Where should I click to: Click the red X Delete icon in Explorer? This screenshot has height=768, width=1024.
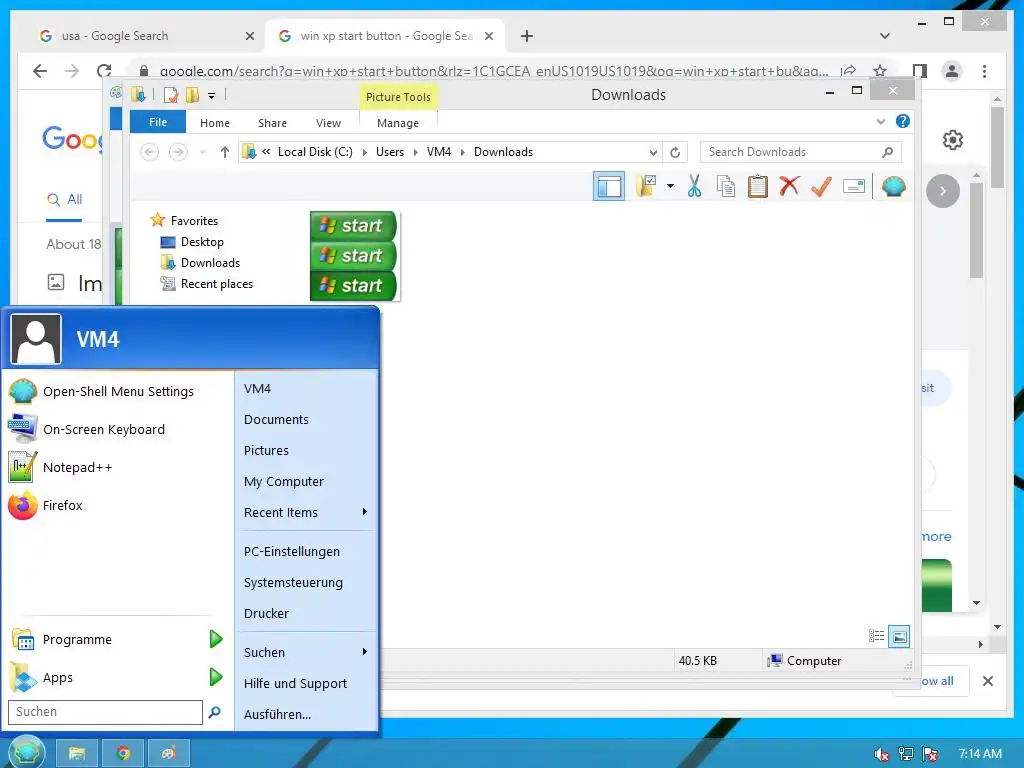tap(789, 187)
